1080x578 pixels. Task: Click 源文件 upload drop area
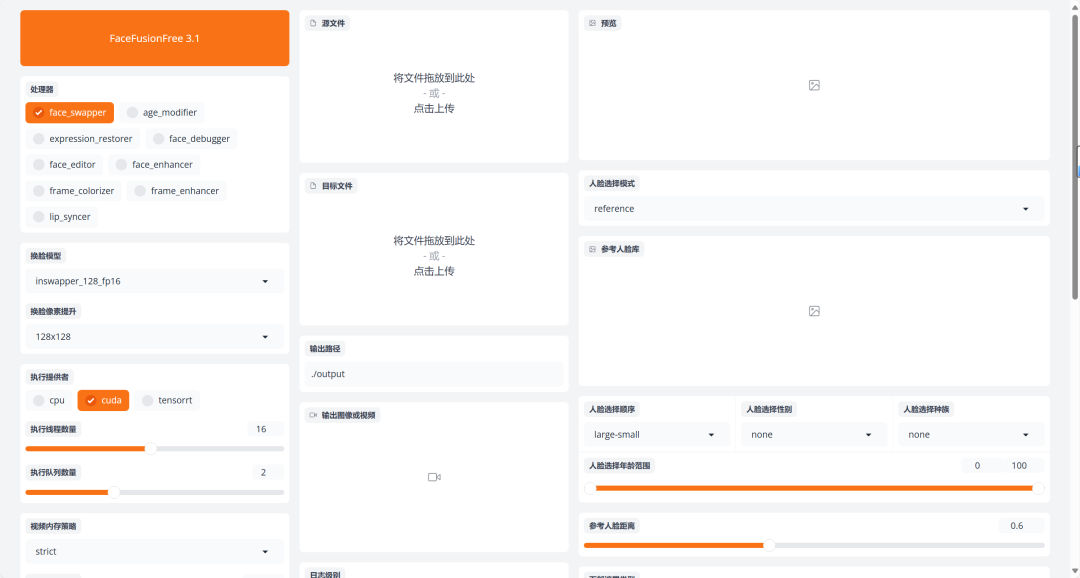pyautogui.click(x=434, y=93)
